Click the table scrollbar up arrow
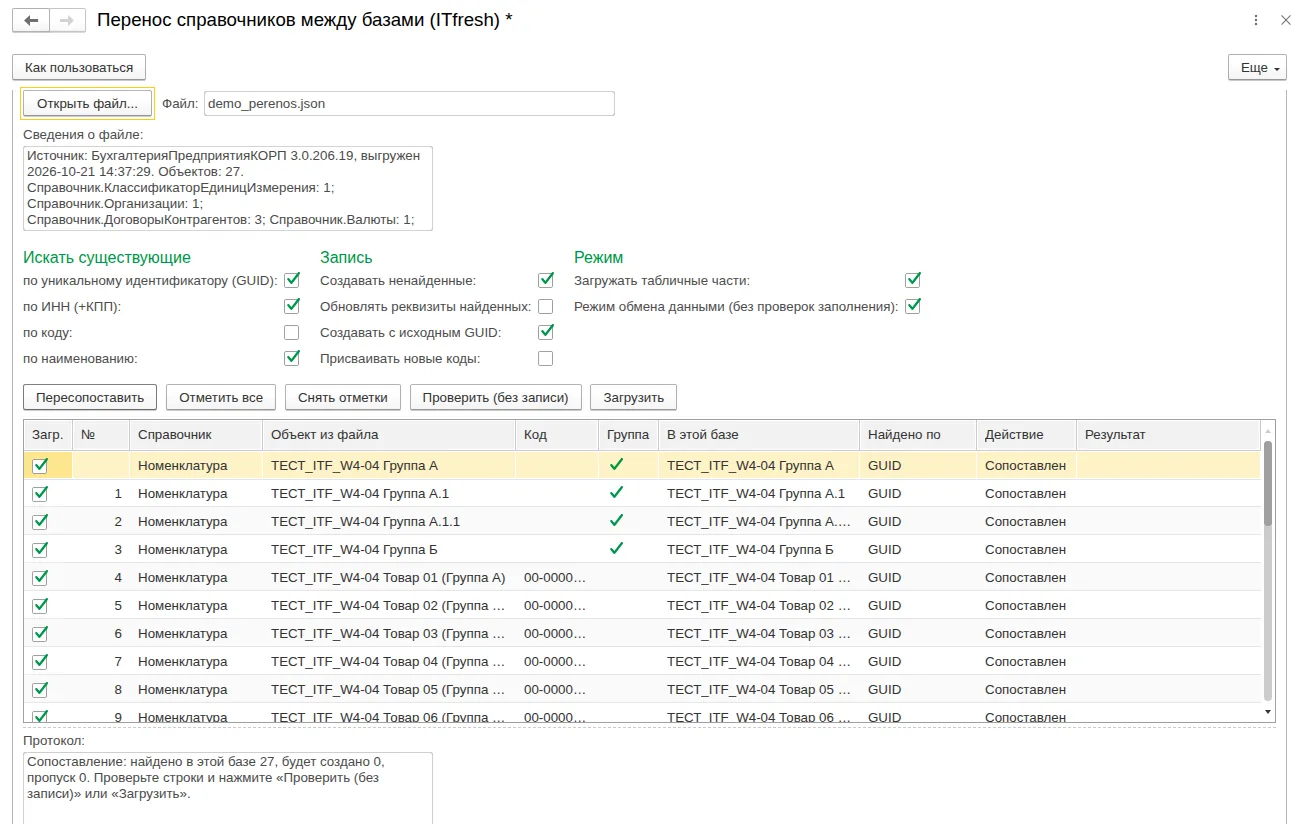Screen dimensions: 1307x836 1268,429
